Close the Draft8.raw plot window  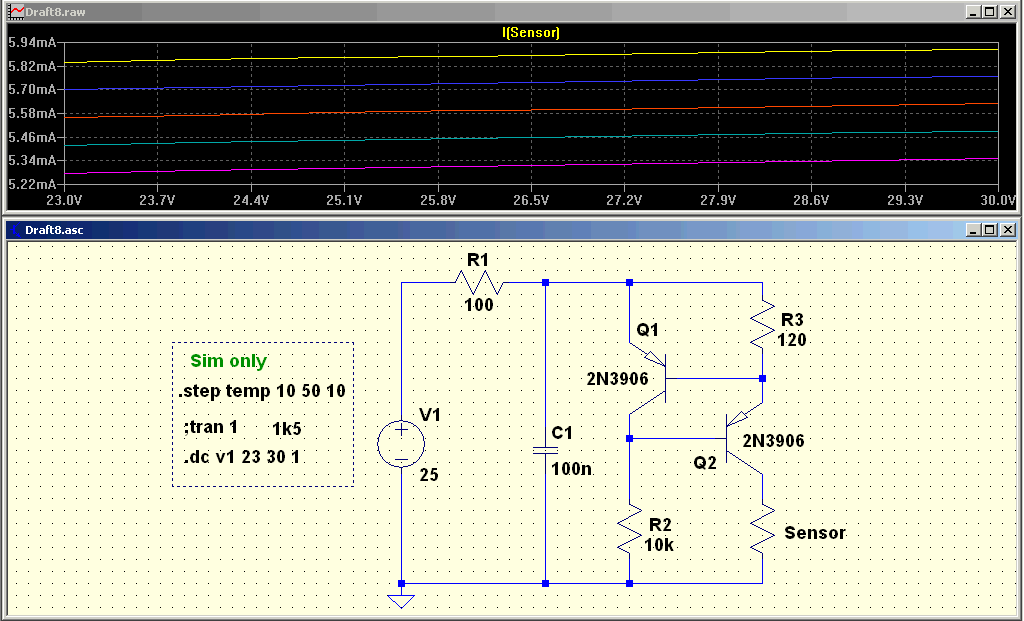1007,12
